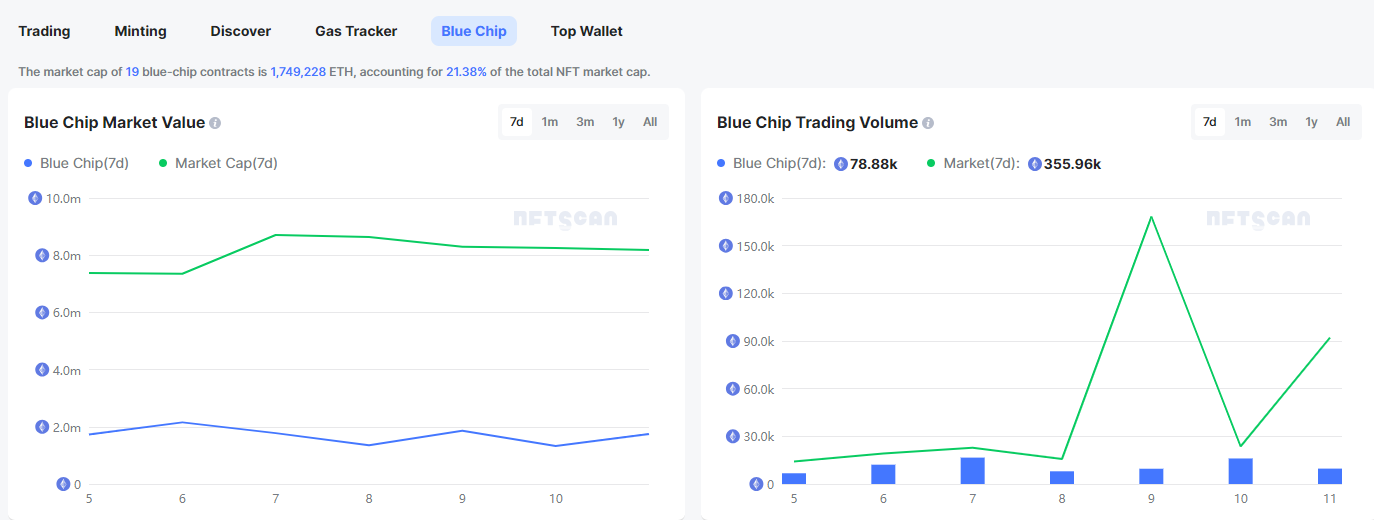Click ETH icon next to 78.88k value
Image resolution: width=1374 pixels, height=520 pixels.
tap(841, 164)
